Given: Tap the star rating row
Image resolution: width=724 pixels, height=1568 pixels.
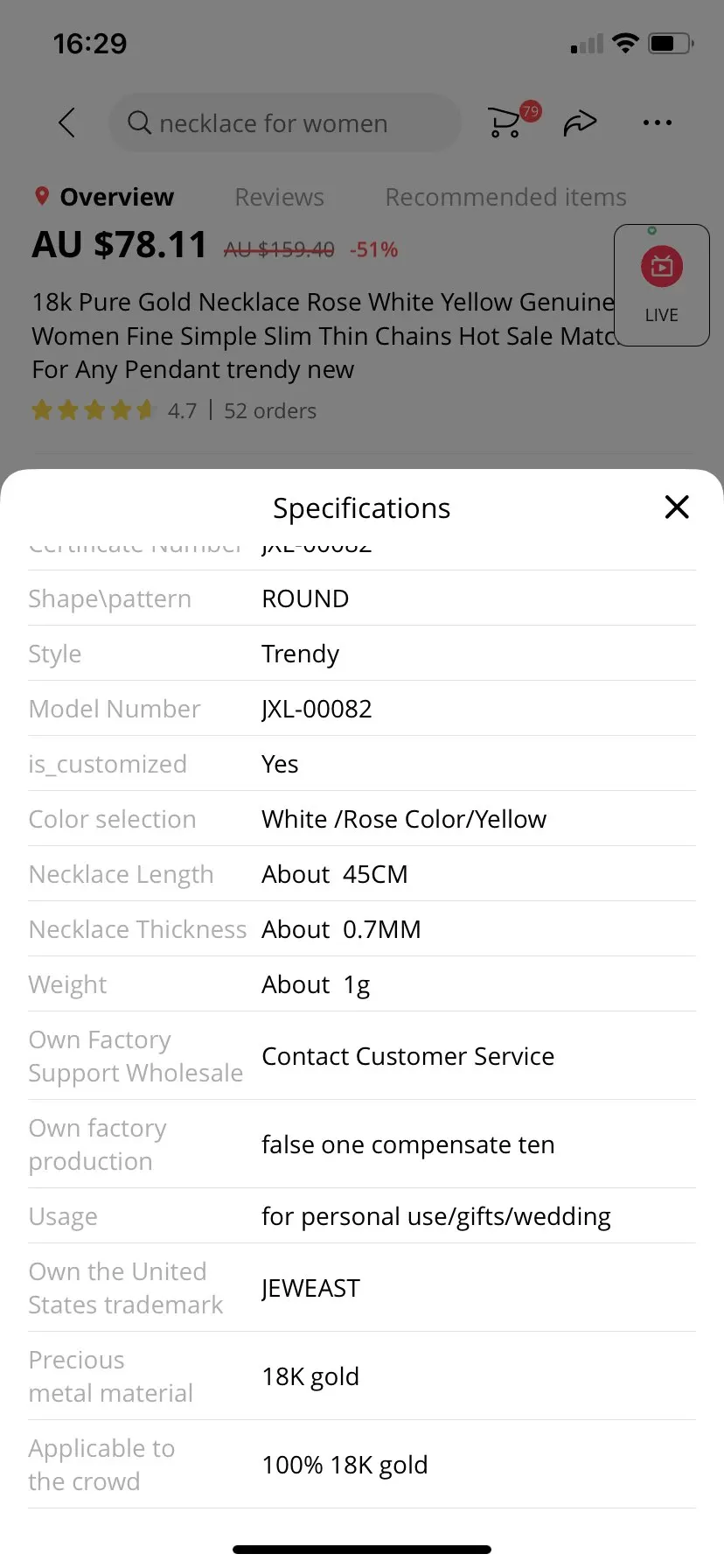Looking at the screenshot, I should pos(93,410).
